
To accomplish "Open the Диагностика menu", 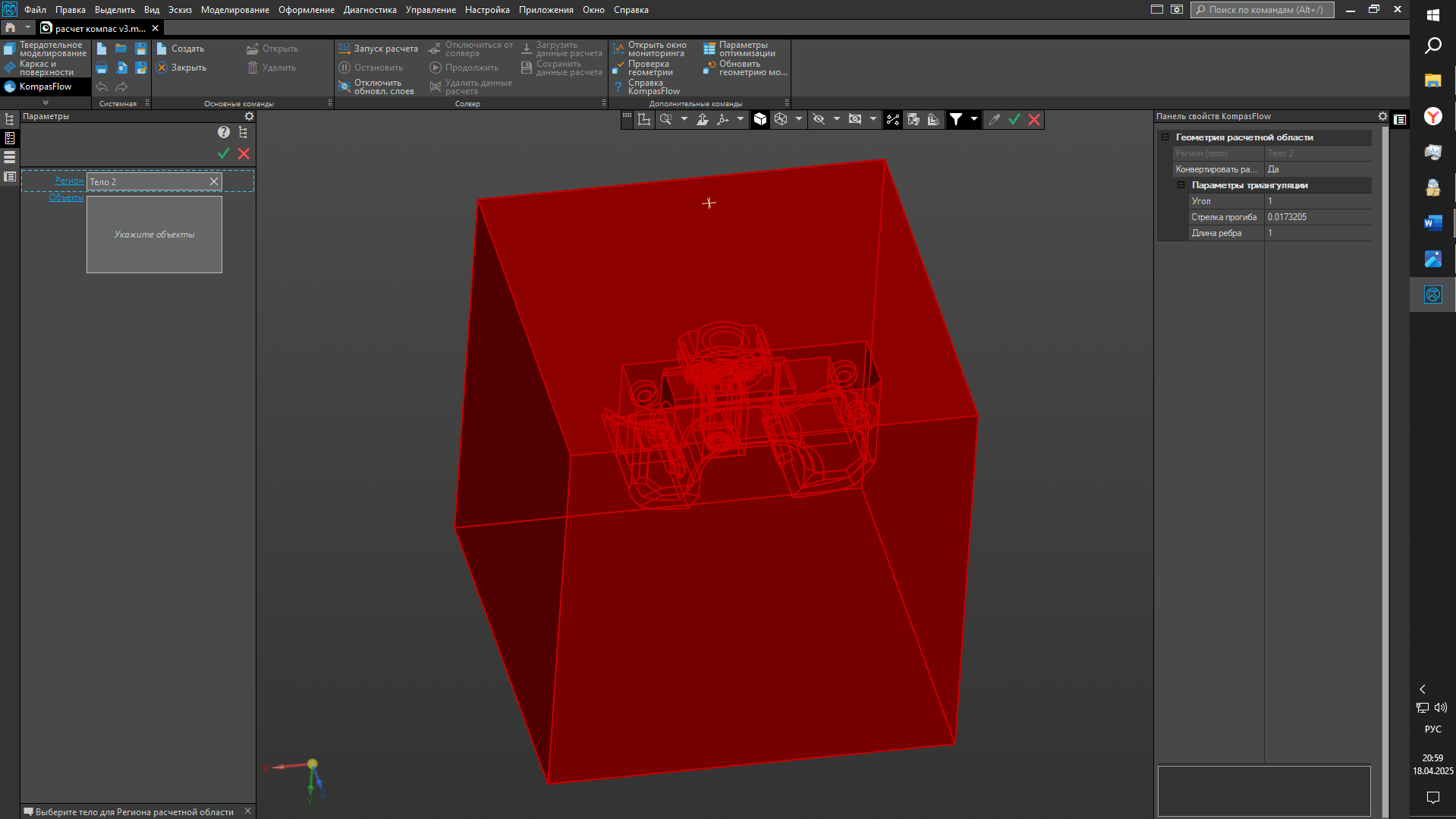I will tap(370, 10).
